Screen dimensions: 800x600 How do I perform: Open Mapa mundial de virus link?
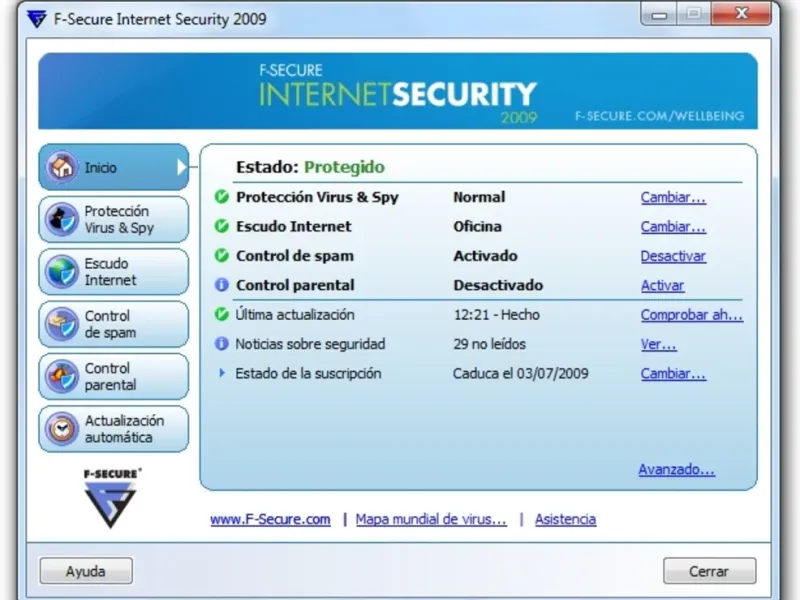click(x=431, y=519)
